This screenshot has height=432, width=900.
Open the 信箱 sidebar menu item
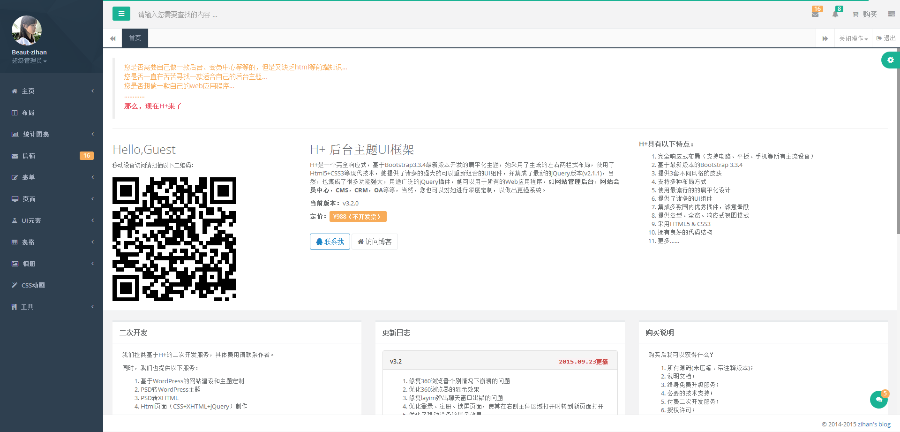[x=52, y=155]
